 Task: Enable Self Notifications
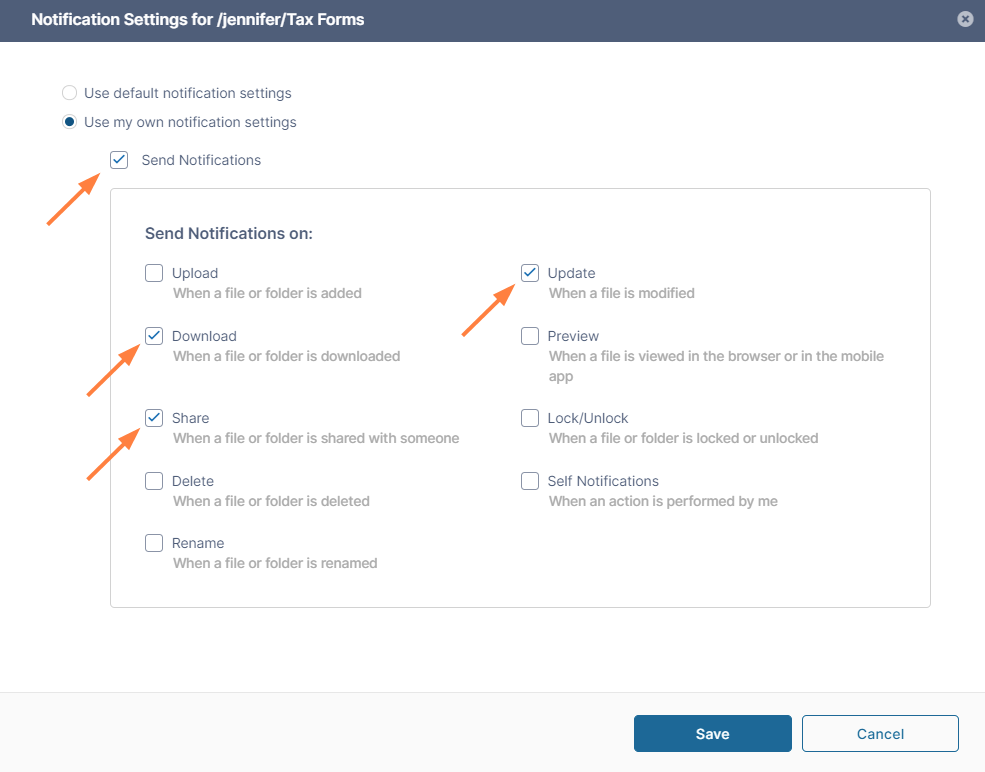[529, 480]
